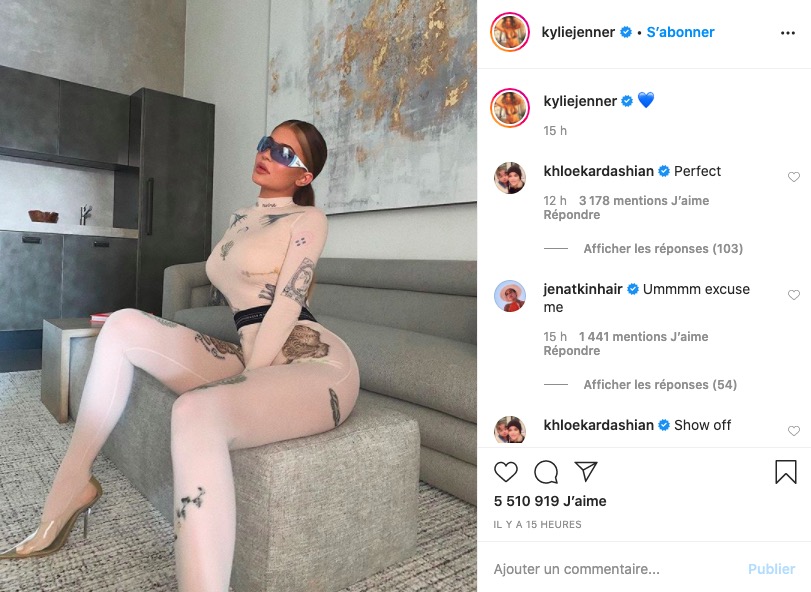Open jenatkinhair's profile picture
Image resolution: width=811 pixels, height=592 pixels.
(x=510, y=296)
